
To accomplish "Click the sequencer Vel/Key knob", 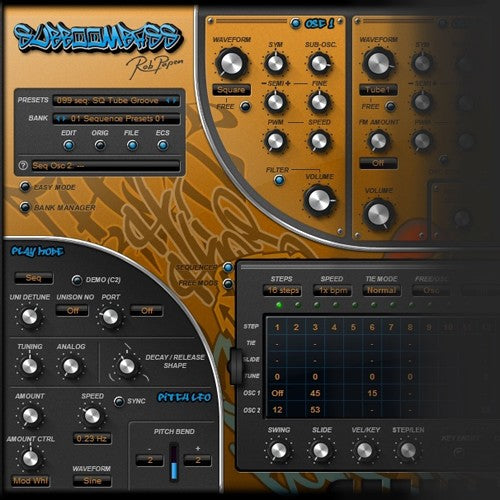I will coord(364,450).
